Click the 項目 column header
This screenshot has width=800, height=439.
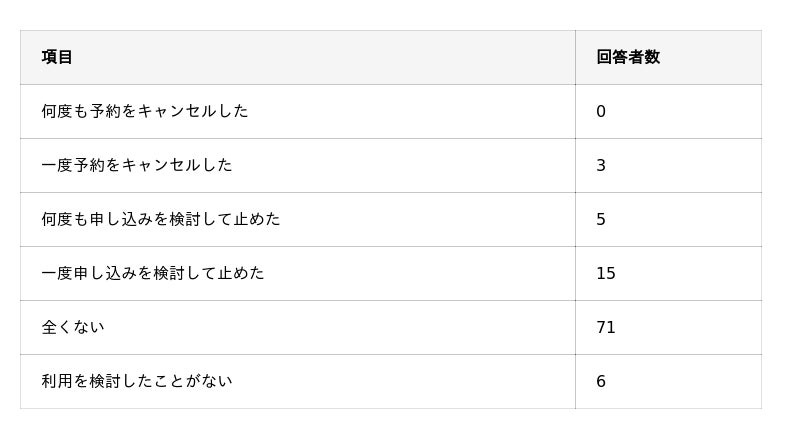pyautogui.click(x=57, y=57)
